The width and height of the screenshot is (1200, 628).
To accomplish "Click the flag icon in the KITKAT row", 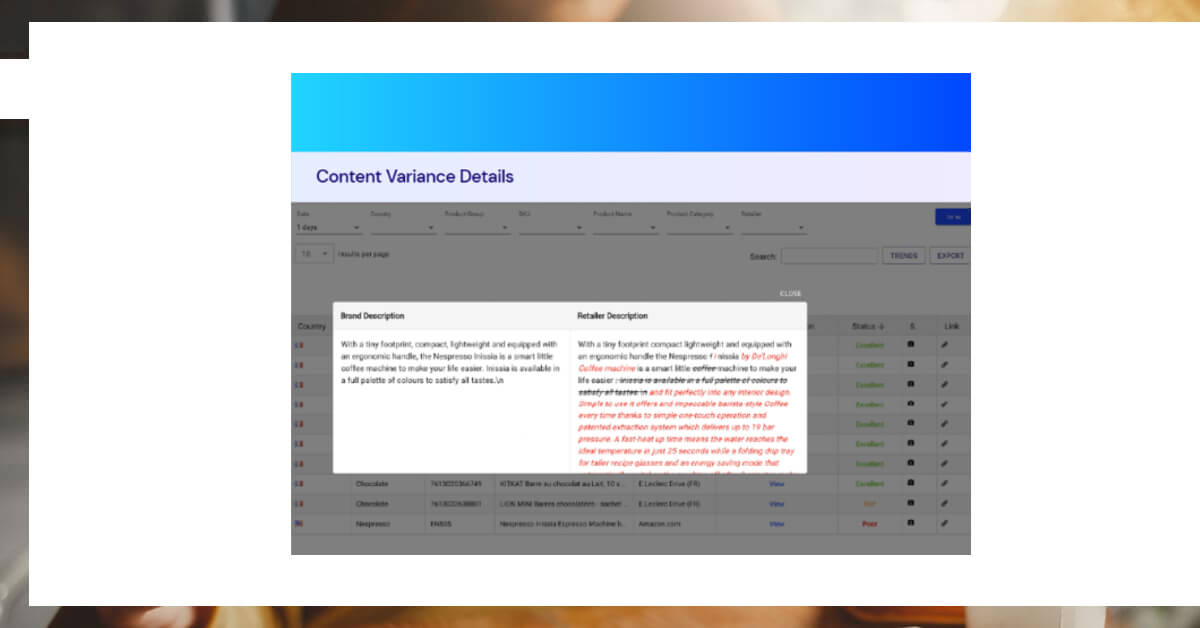I will (x=298, y=483).
